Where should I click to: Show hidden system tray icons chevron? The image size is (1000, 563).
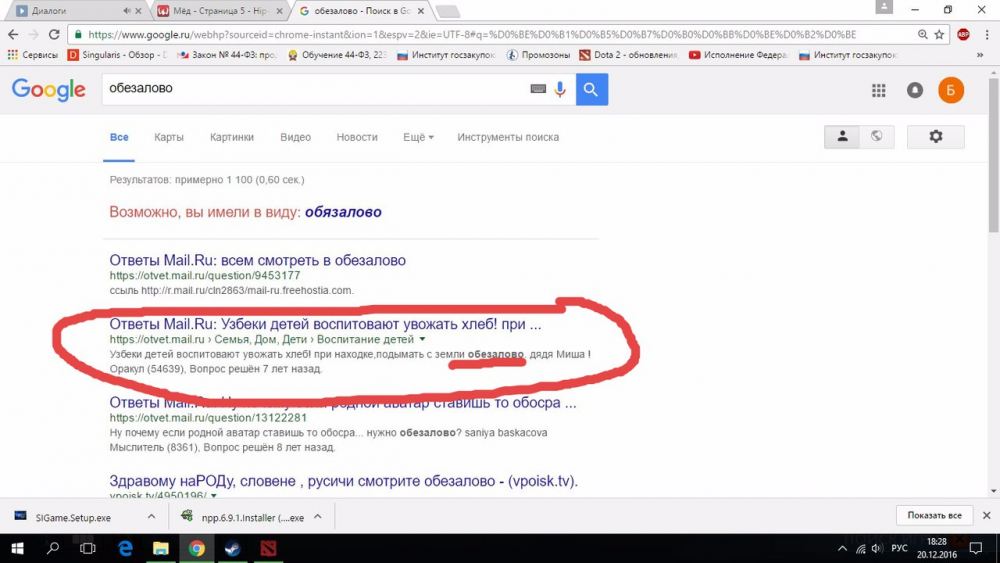(x=842, y=548)
